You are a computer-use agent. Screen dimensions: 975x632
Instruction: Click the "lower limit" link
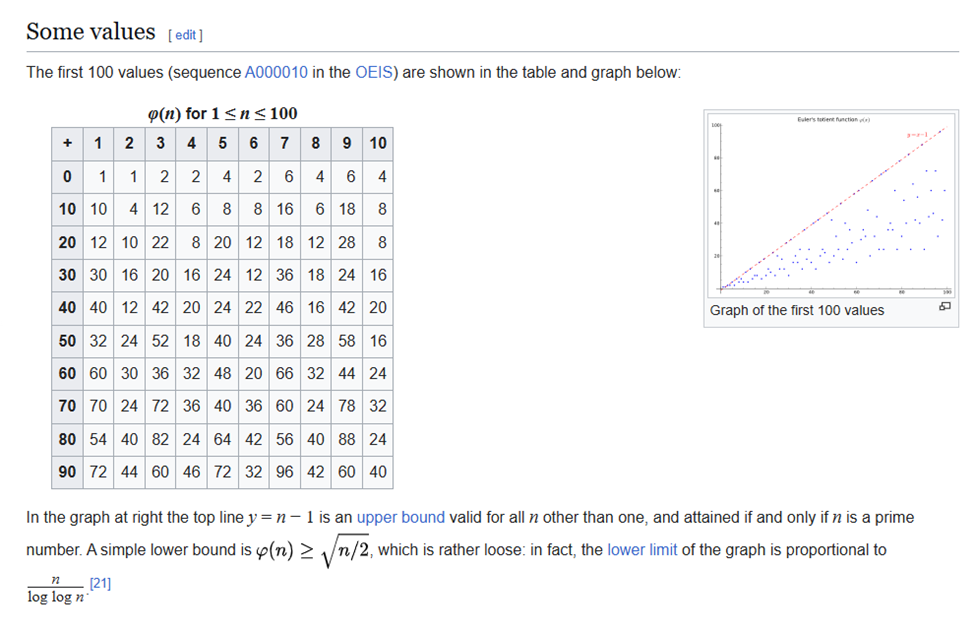click(x=641, y=550)
